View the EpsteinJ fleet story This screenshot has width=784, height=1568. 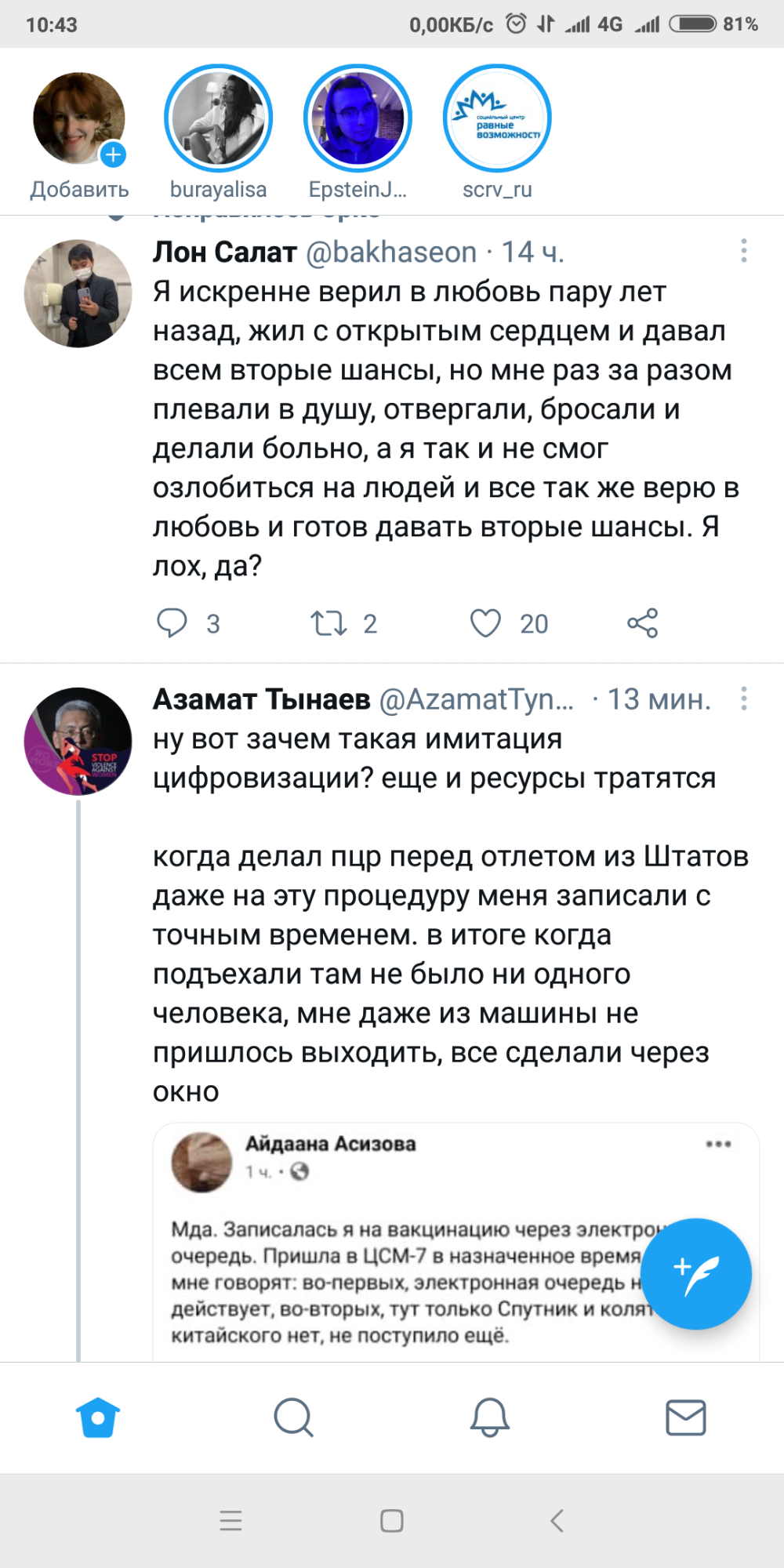pyautogui.click(x=358, y=118)
